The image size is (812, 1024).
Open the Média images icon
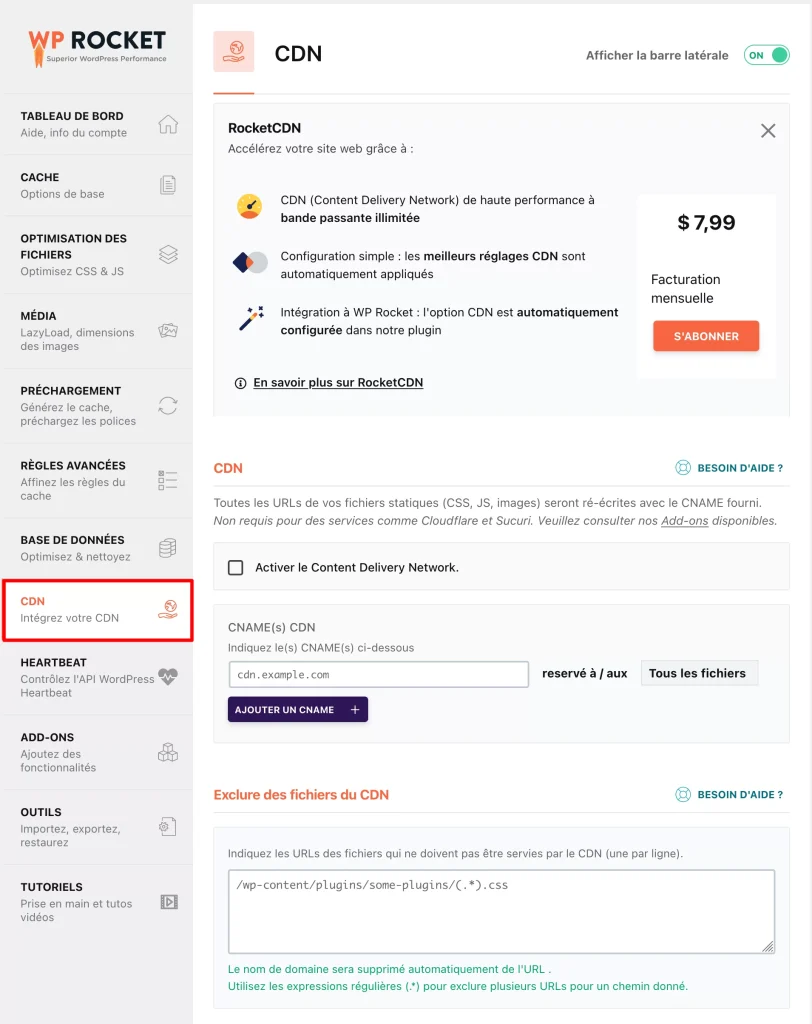pos(168,330)
